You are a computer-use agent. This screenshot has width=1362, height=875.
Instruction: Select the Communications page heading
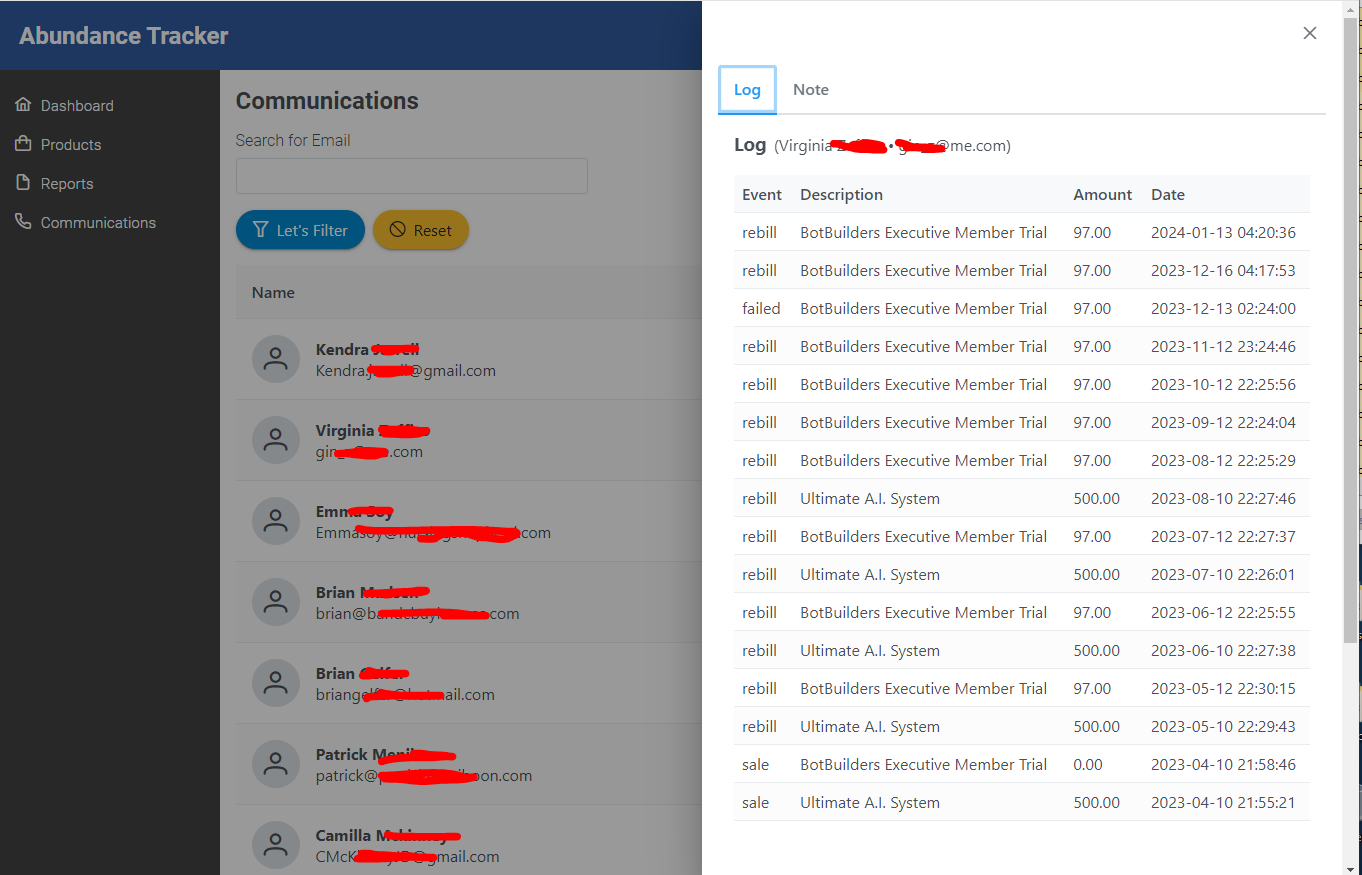click(x=327, y=101)
